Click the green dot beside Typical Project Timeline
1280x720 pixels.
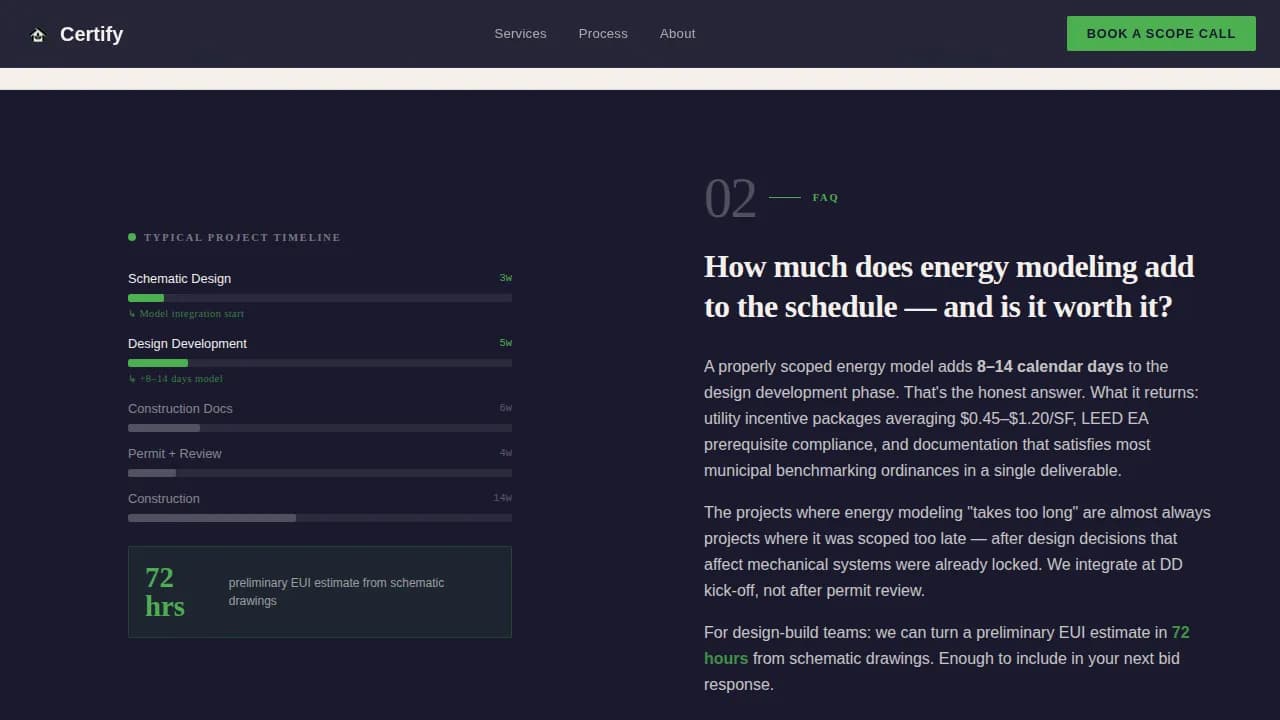tap(132, 237)
